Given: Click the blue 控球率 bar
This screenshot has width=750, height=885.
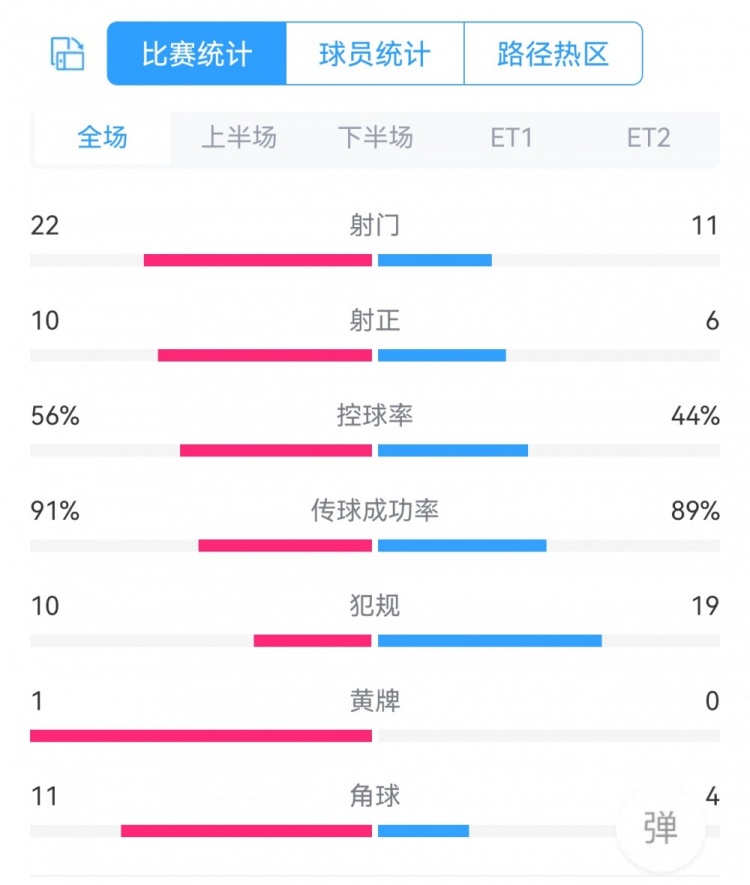Looking at the screenshot, I should (453, 450).
